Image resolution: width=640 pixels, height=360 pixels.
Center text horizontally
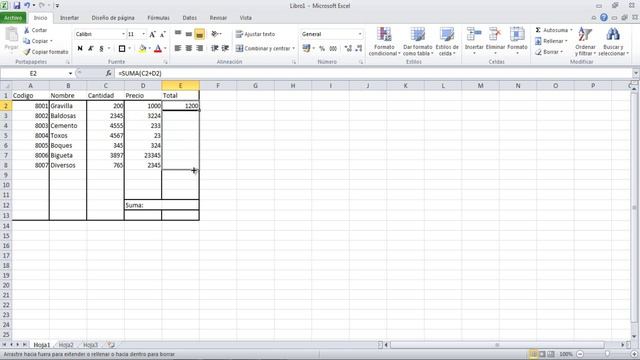click(189, 48)
